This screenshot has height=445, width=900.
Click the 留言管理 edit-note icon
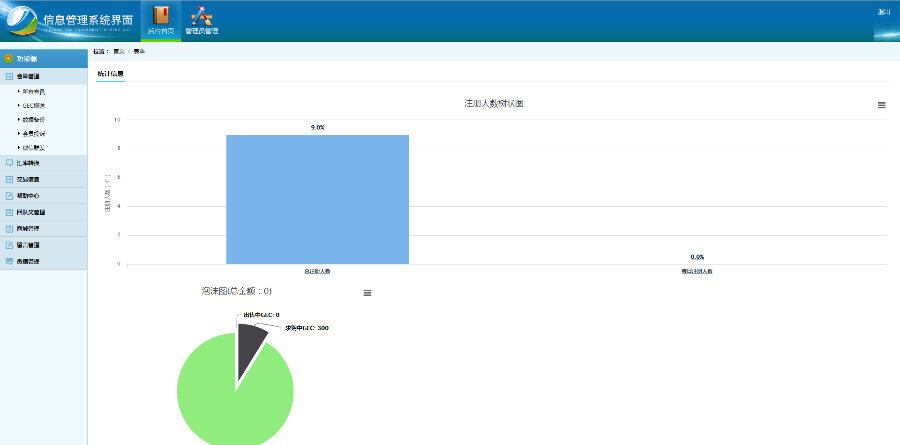click(9, 245)
